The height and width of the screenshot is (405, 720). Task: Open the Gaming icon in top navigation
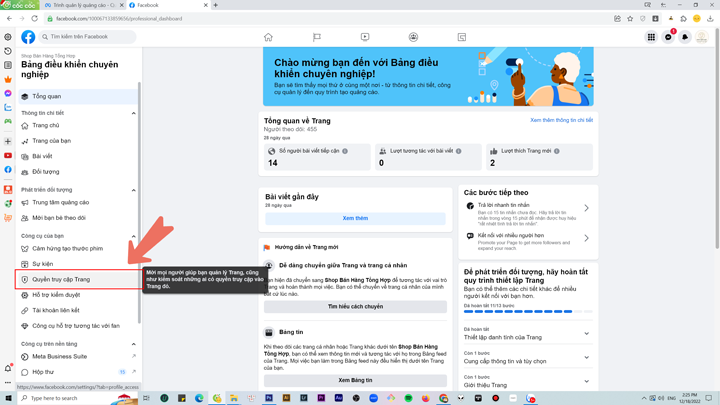pos(462,37)
